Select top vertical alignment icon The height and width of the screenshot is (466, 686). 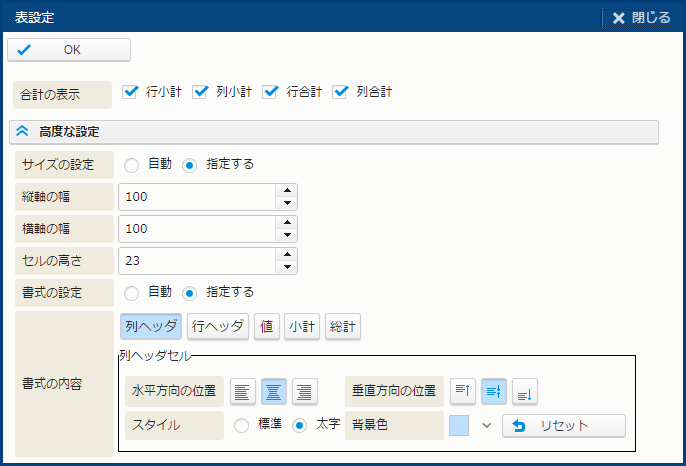tap(462, 392)
